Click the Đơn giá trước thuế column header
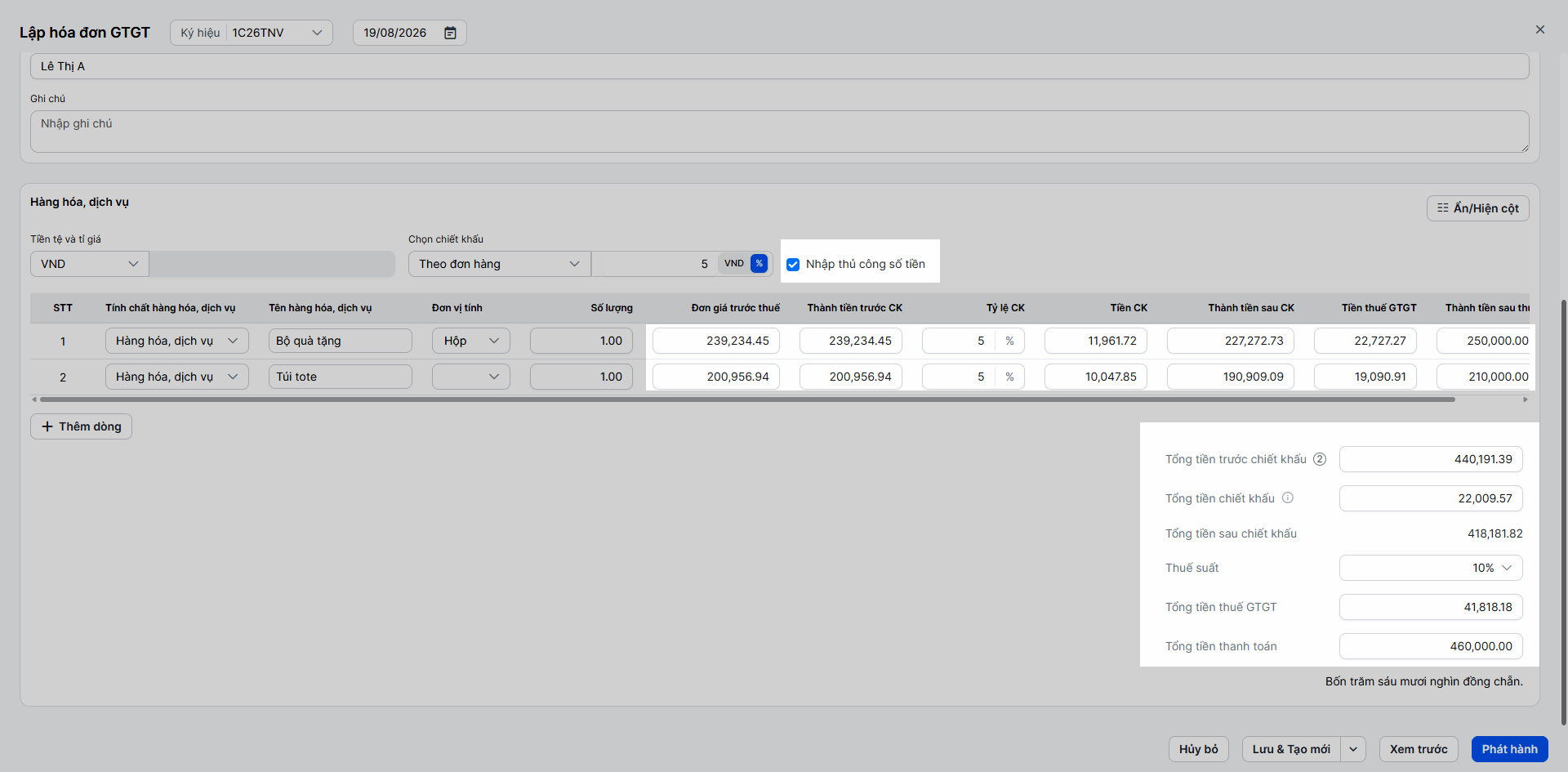Viewport: 1568px width, 772px height. coord(735,308)
